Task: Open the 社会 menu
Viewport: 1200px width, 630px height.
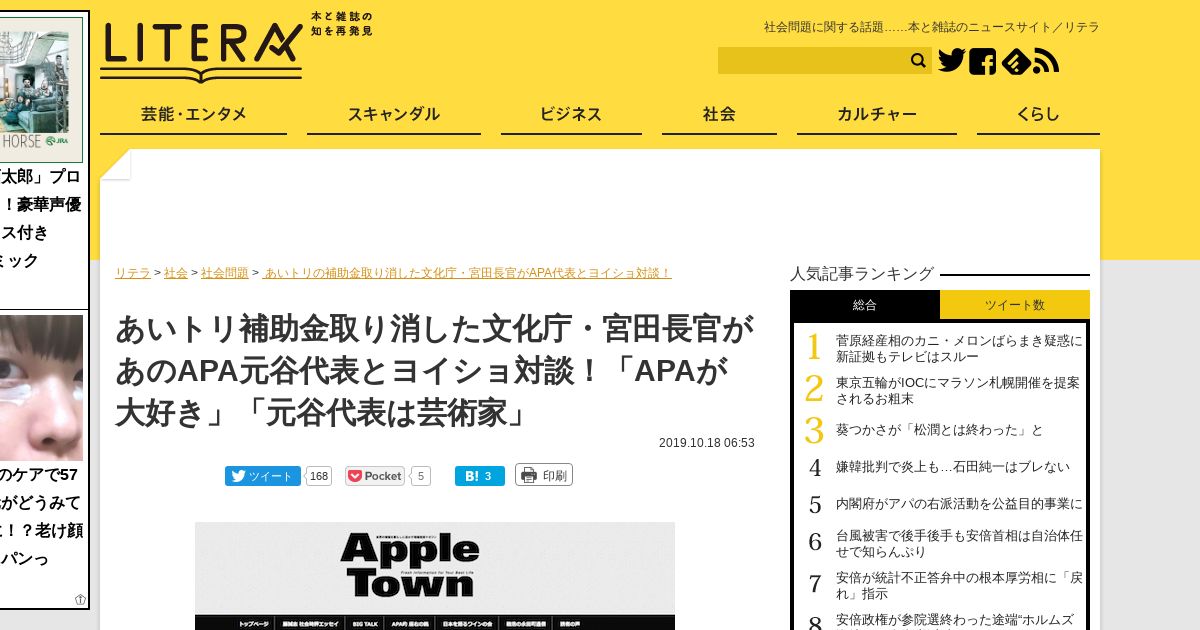Action: pyautogui.click(x=719, y=114)
